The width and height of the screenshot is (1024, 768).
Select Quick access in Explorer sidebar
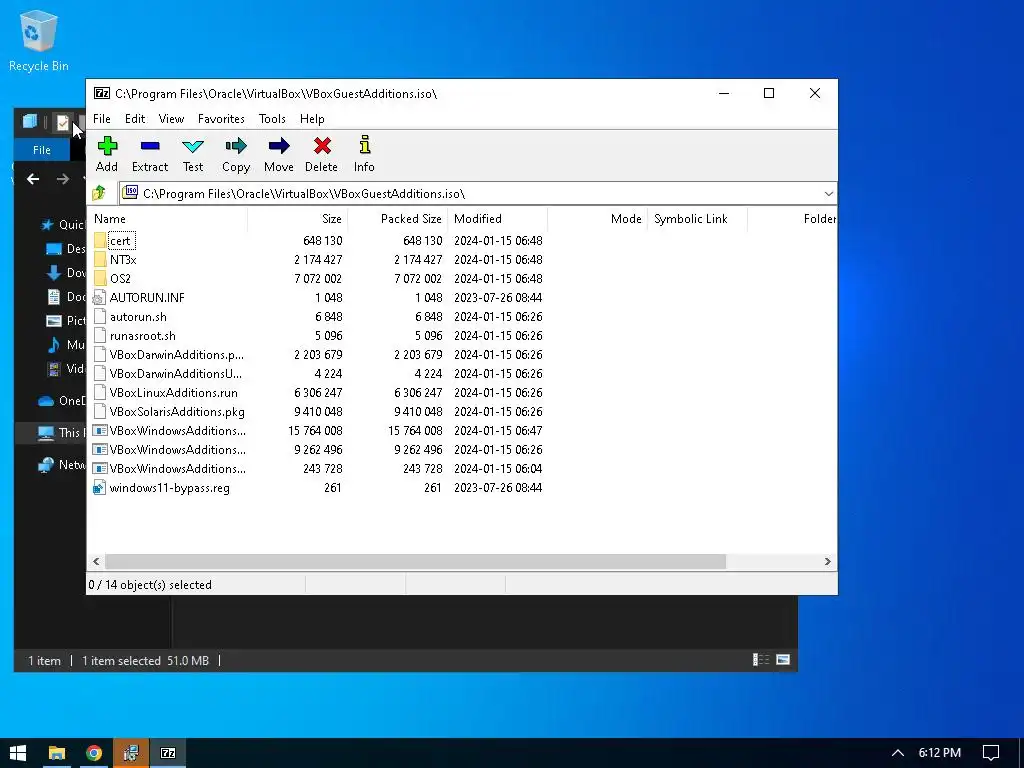pos(63,225)
